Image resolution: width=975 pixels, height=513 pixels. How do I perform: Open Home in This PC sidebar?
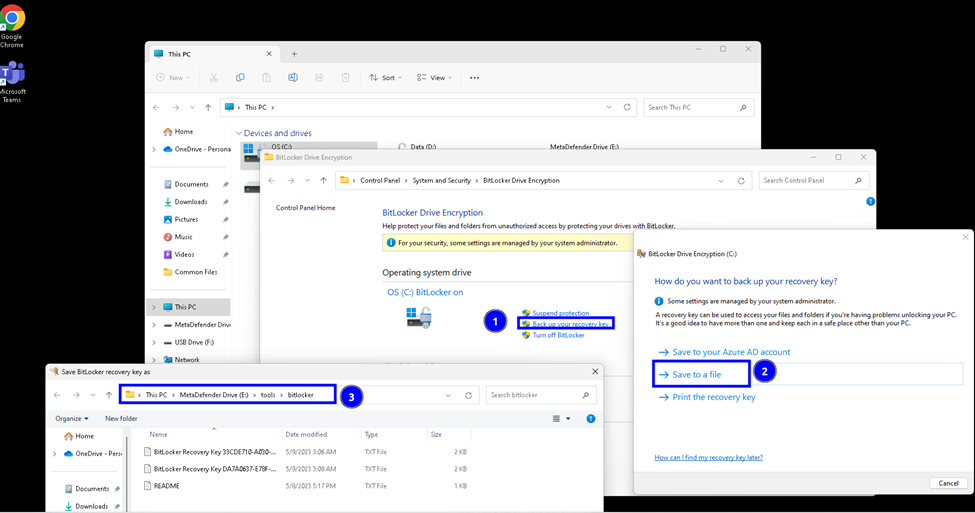(x=178, y=132)
